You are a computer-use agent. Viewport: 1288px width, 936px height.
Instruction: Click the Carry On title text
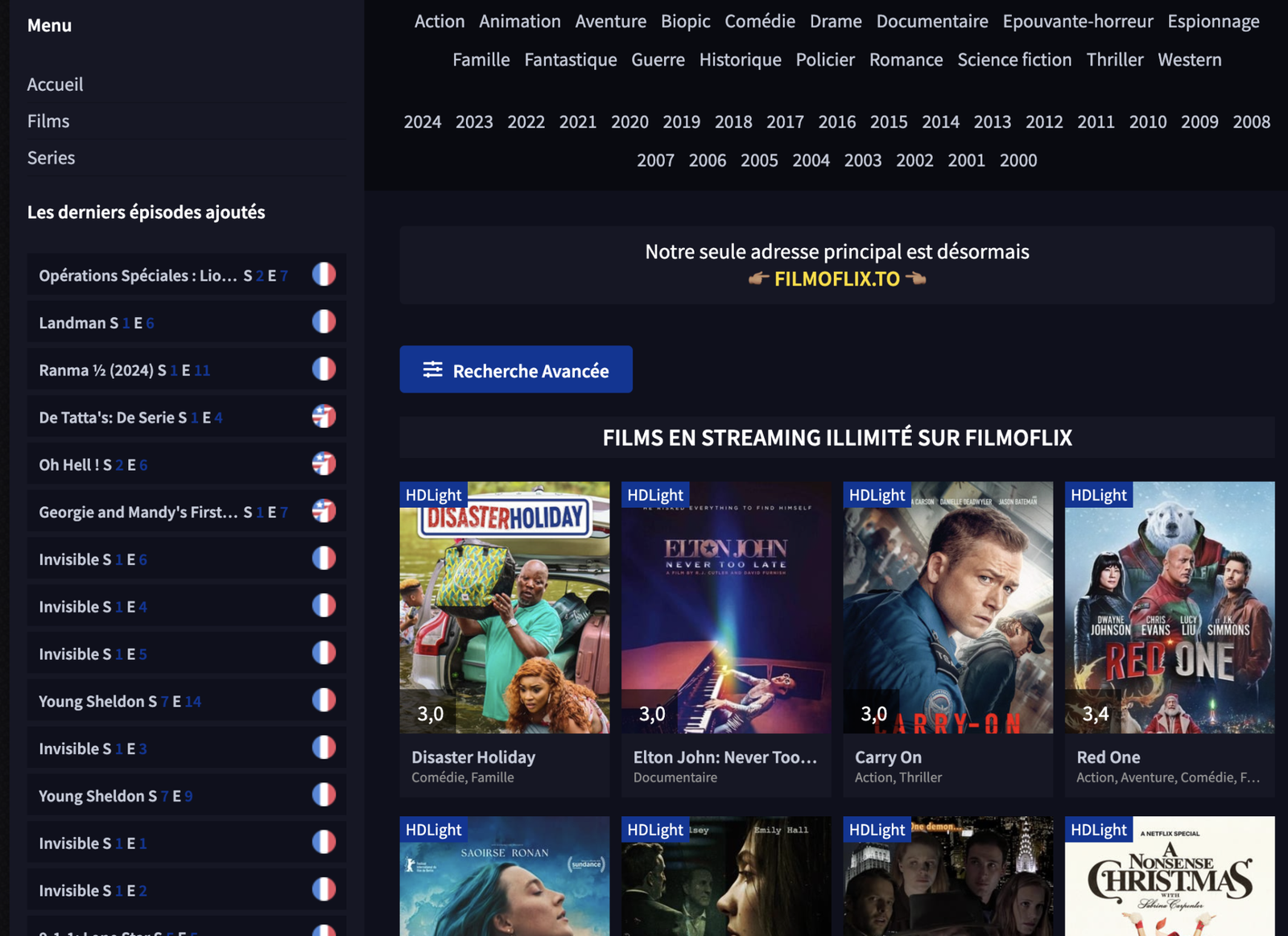tap(888, 757)
